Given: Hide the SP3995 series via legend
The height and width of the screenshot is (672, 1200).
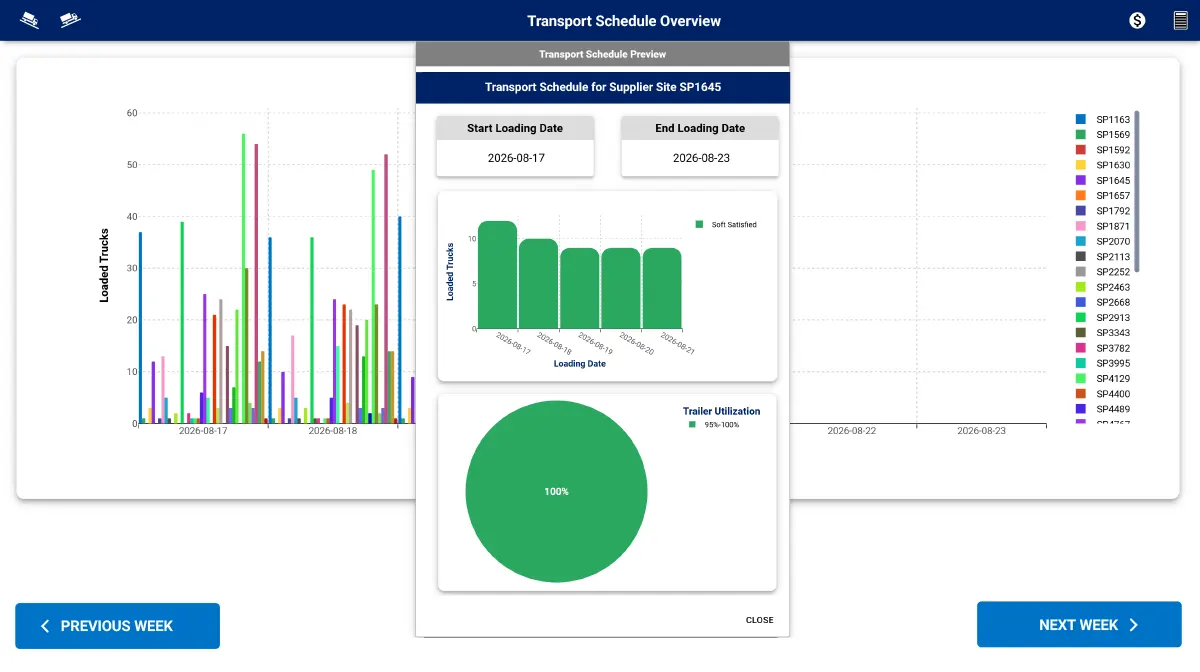Looking at the screenshot, I should (x=1103, y=364).
